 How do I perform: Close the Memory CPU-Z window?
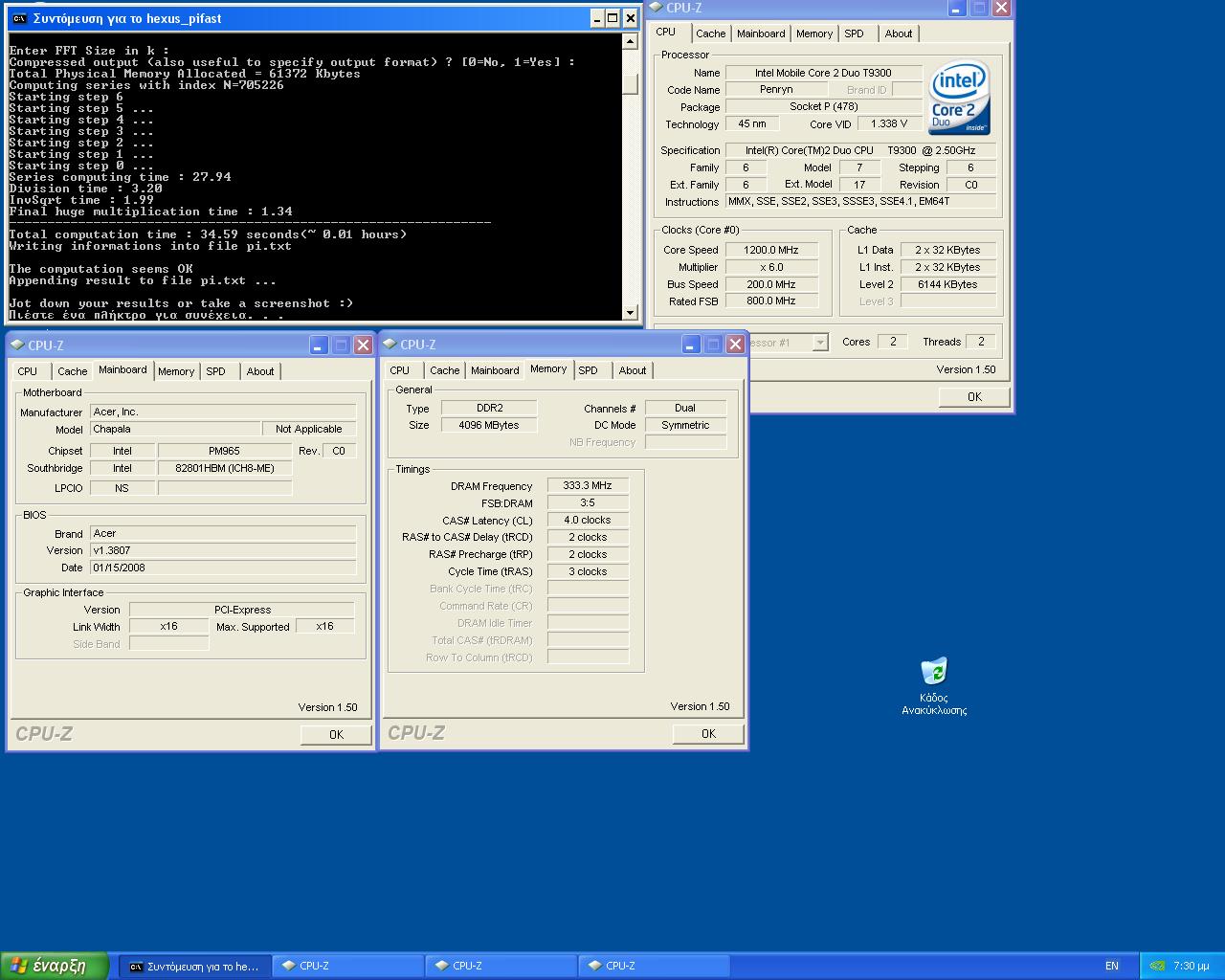click(x=735, y=344)
